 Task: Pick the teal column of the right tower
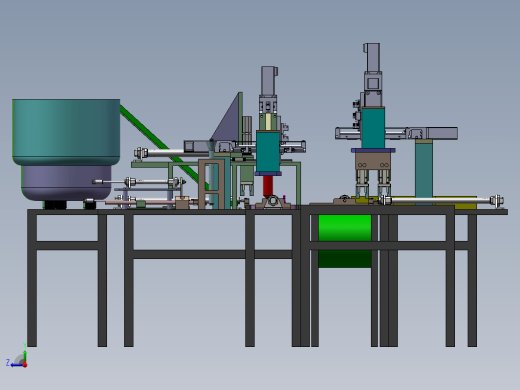[x=373, y=128]
